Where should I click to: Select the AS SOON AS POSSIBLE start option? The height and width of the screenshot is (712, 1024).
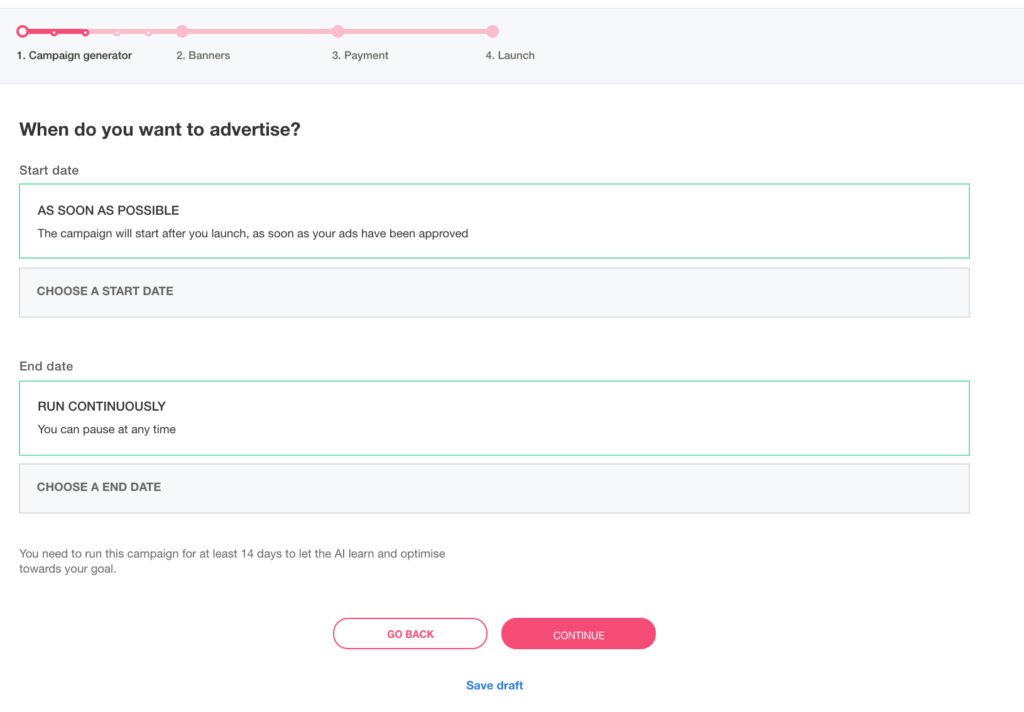[494, 221]
